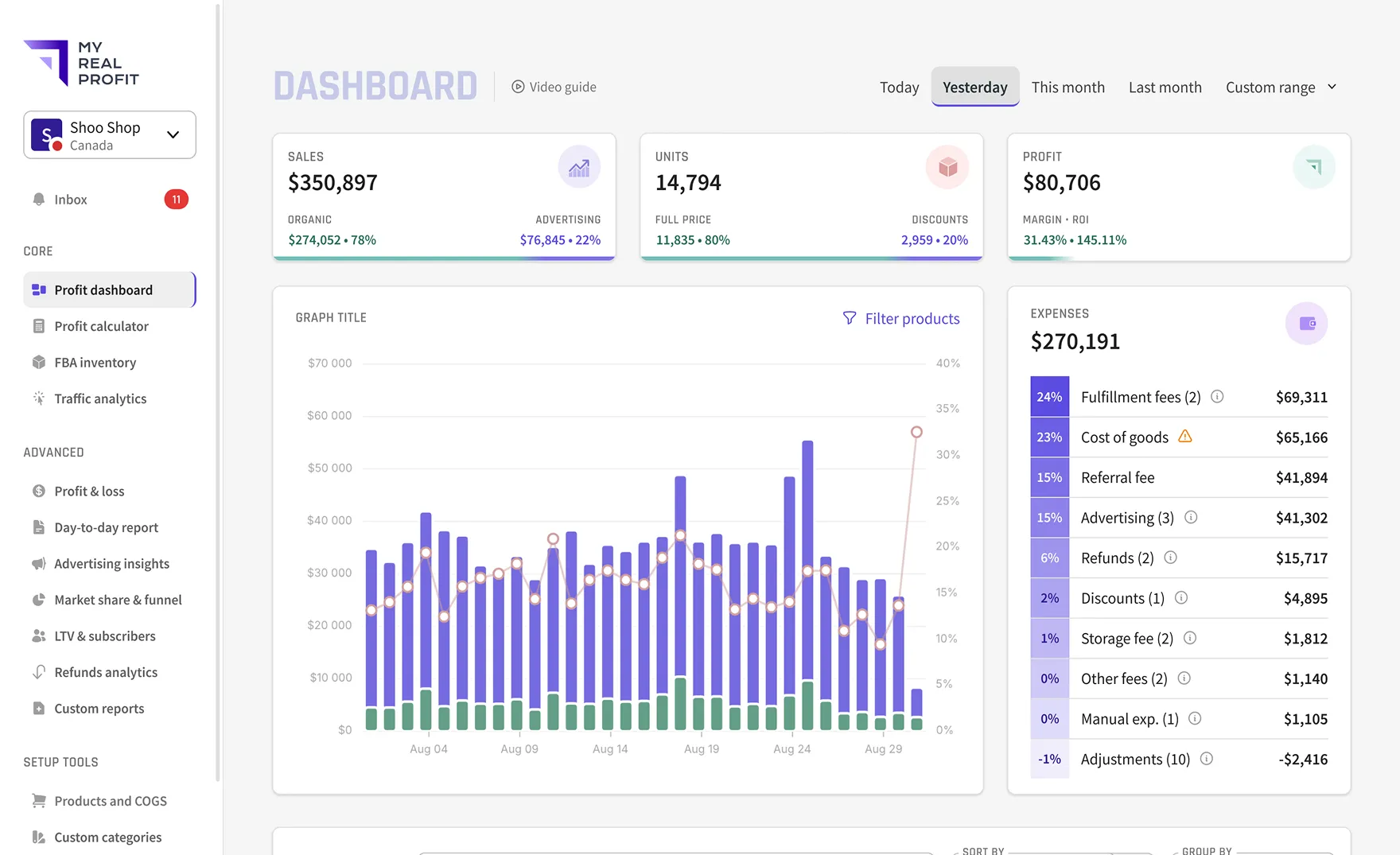The width and height of the screenshot is (1400, 855).
Task: Select the Yesterday tab
Action: point(975,87)
